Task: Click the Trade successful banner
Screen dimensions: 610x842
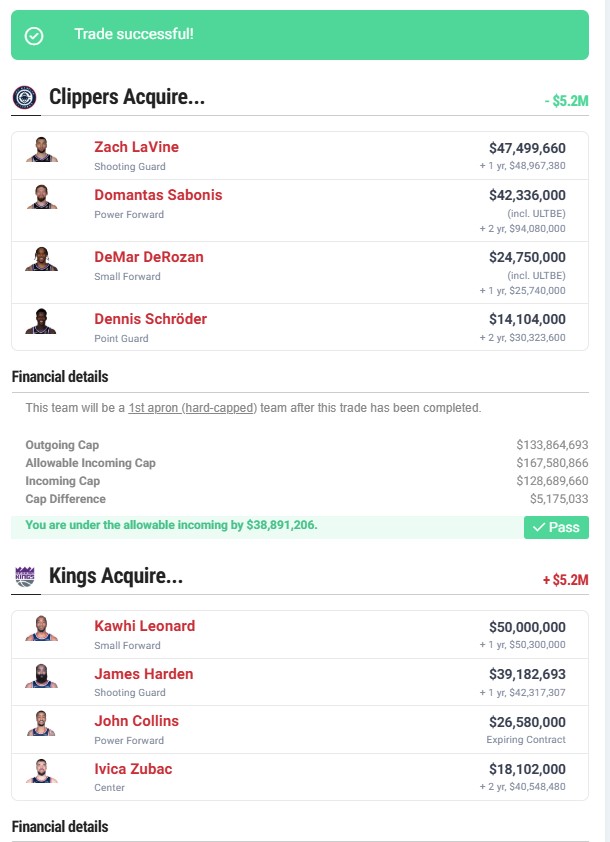Action: [300, 35]
